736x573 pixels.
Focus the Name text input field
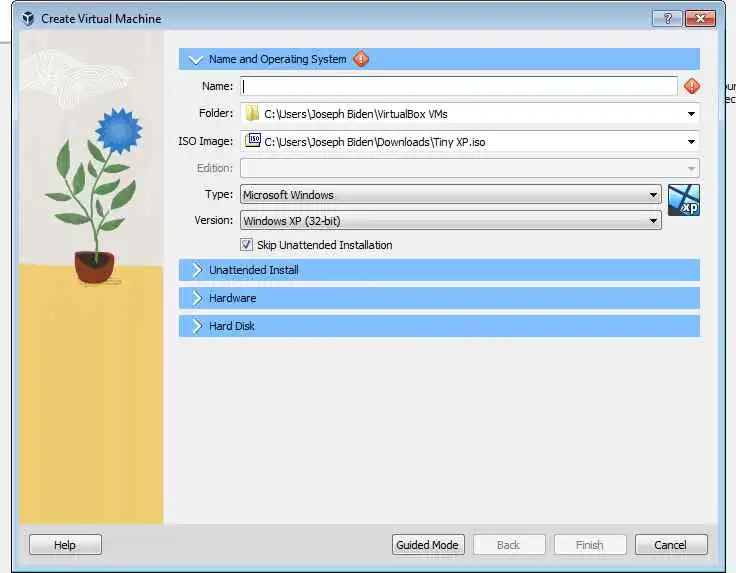pyautogui.click(x=459, y=86)
